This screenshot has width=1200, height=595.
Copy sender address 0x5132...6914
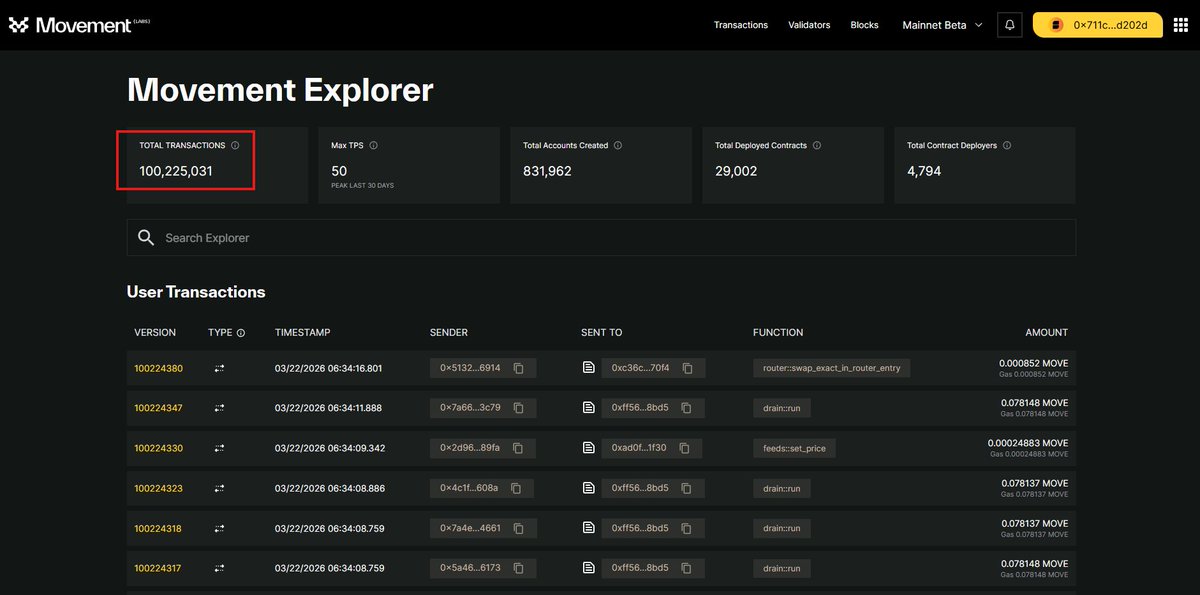point(519,368)
